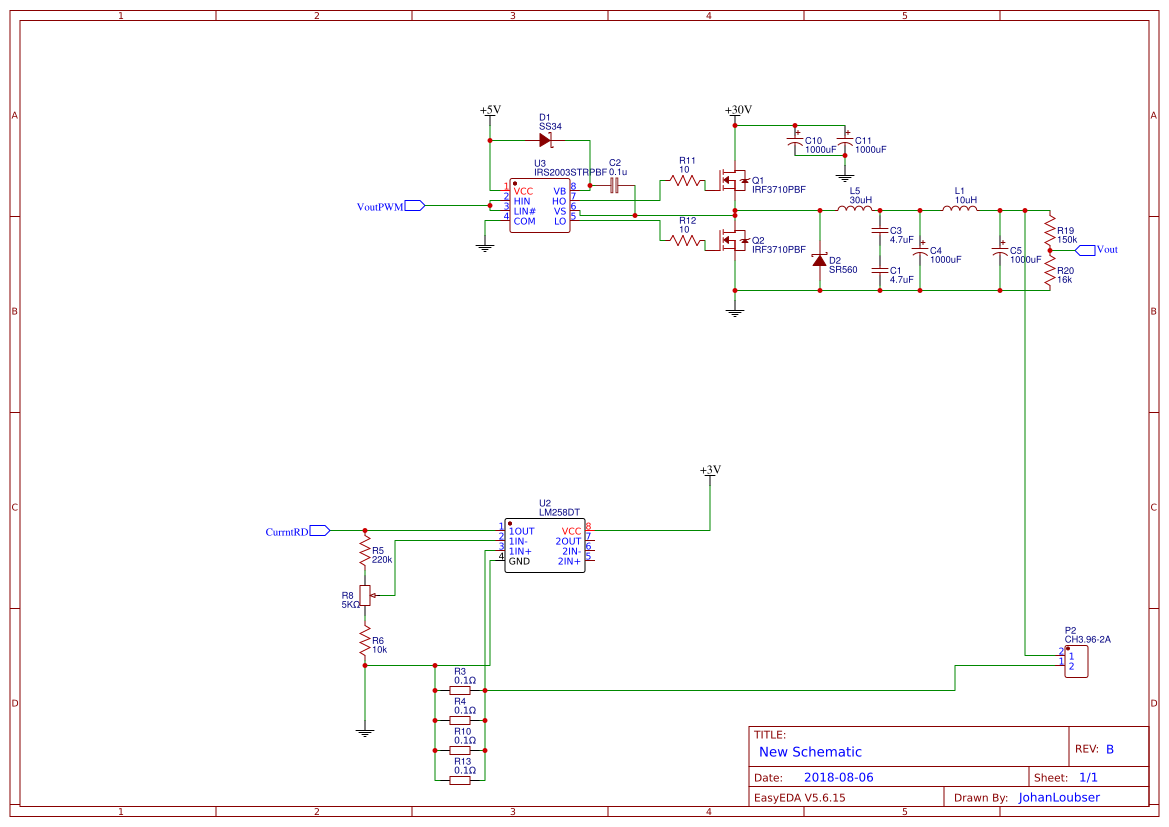Click the '1IN-' pin label on U2
The width and height of the screenshot is (1169, 827).
click(519, 541)
